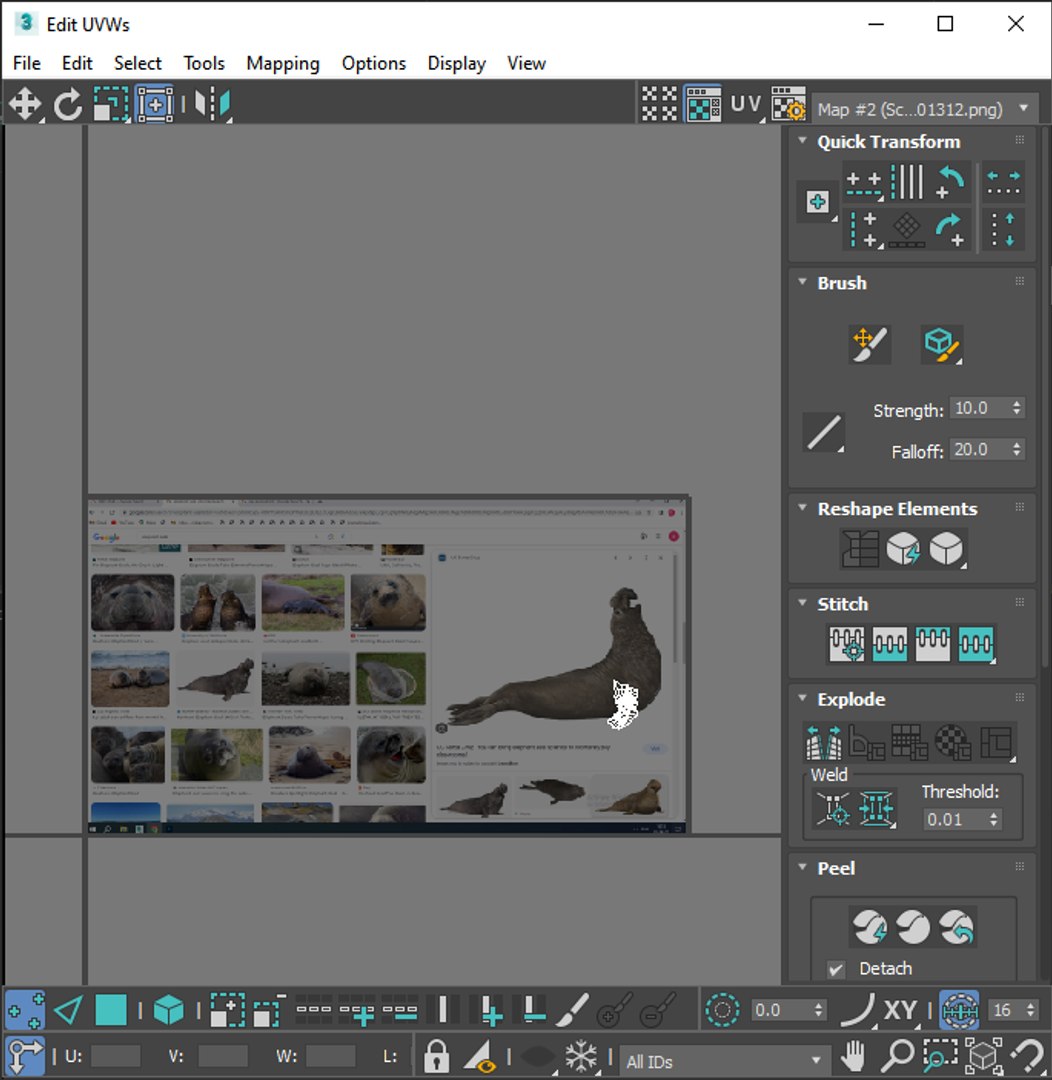Click the Break icon in Explode
The image size is (1052, 1080).
(824, 742)
